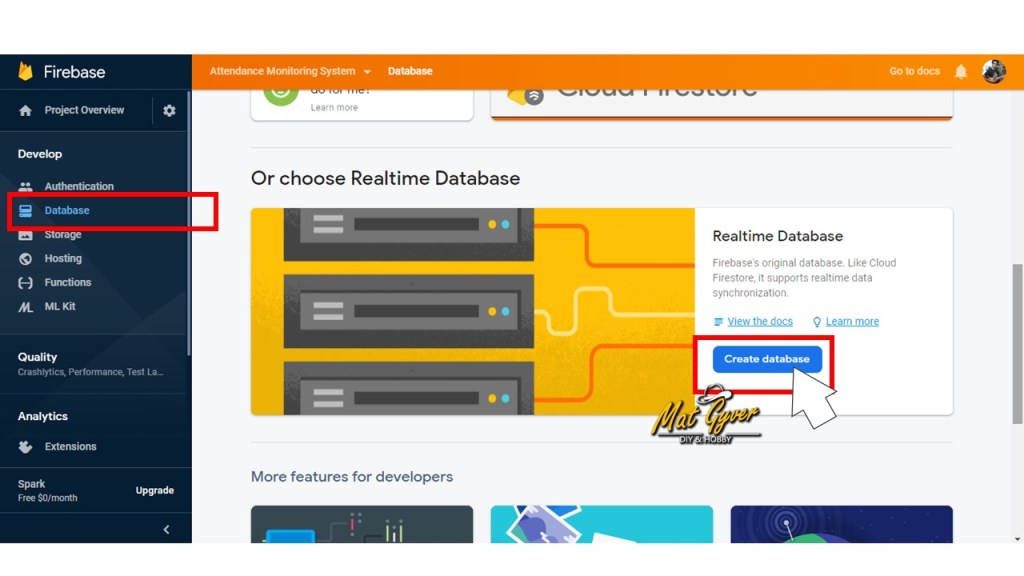Image resolution: width=1024 pixels, height=576 pixels.
Task: Expand the Attendance Monitoring System project dropdown
Action: (x=367, y=72)
